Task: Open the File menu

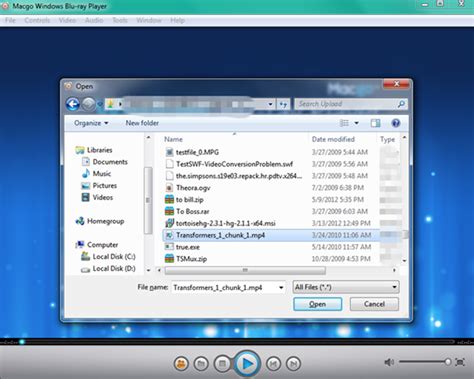Action: tap(10, 20)
